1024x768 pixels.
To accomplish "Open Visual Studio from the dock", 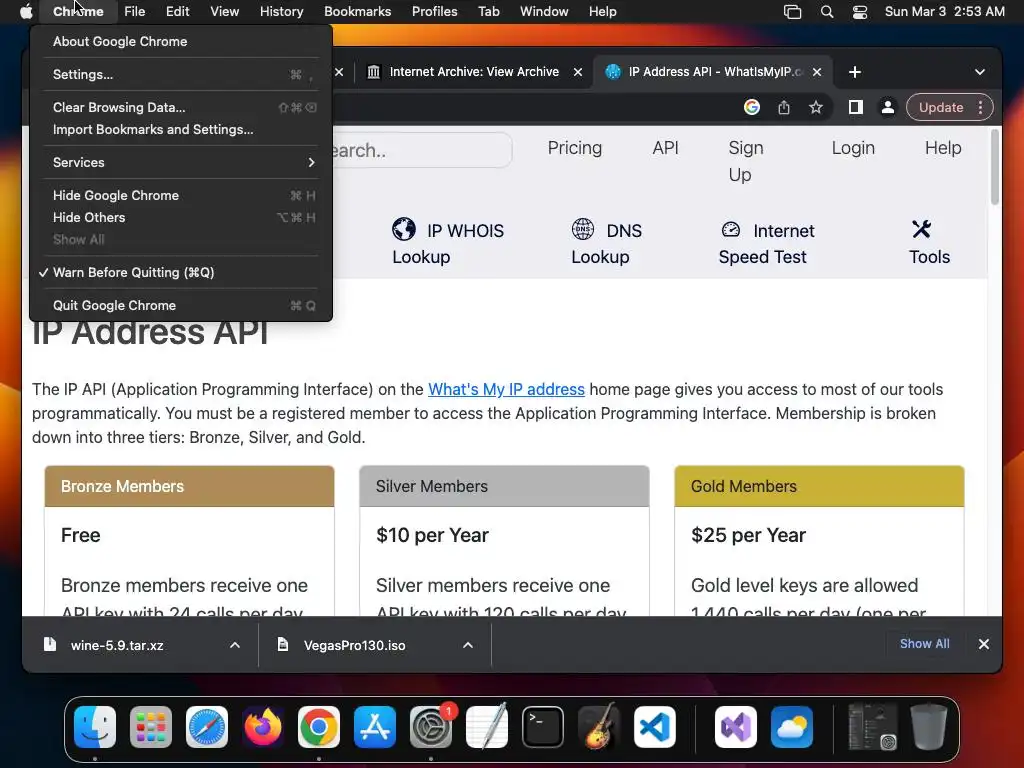I will 736,727.
